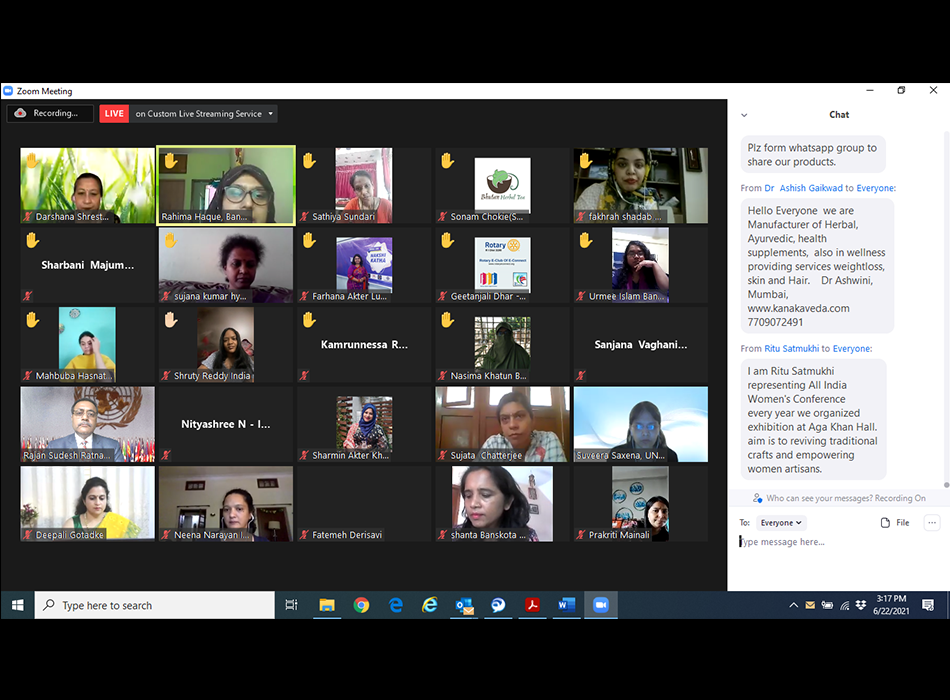Image resolution: width=950 pixels, height=700 pixels.
Task: Click raised hand icon on Farhana Akter's tile
Action: point(309,241)
